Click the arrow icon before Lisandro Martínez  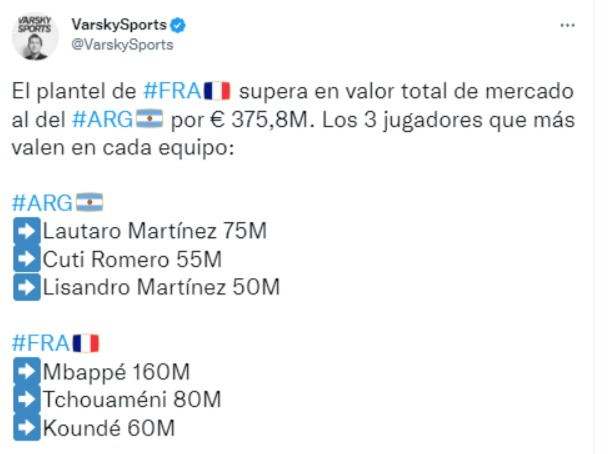tap(27, 287)
